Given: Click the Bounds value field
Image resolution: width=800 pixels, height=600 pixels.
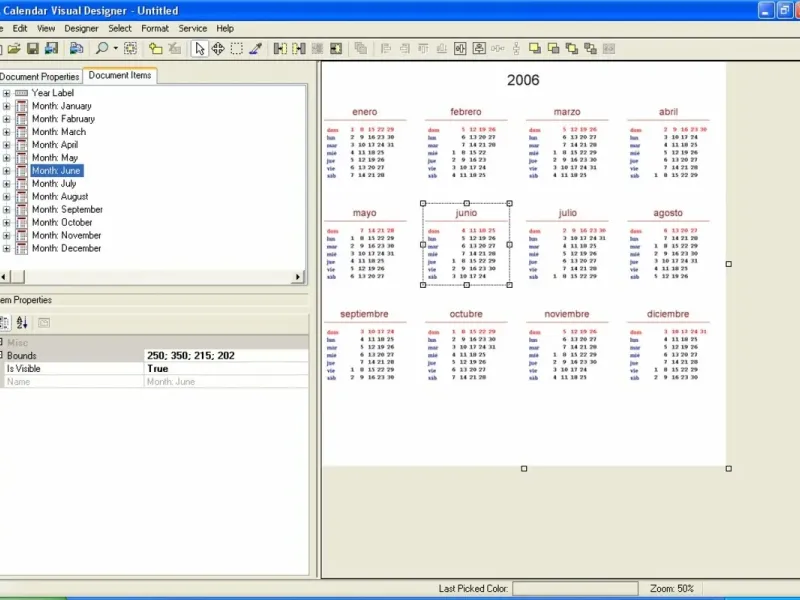Looking at the screenshot, I should coord(226,356).
